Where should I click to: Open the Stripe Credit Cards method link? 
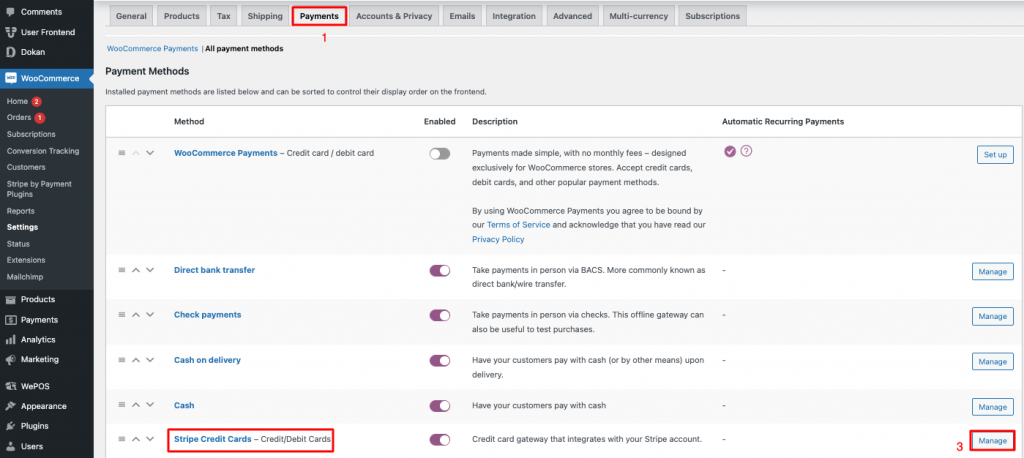(213, 440)
